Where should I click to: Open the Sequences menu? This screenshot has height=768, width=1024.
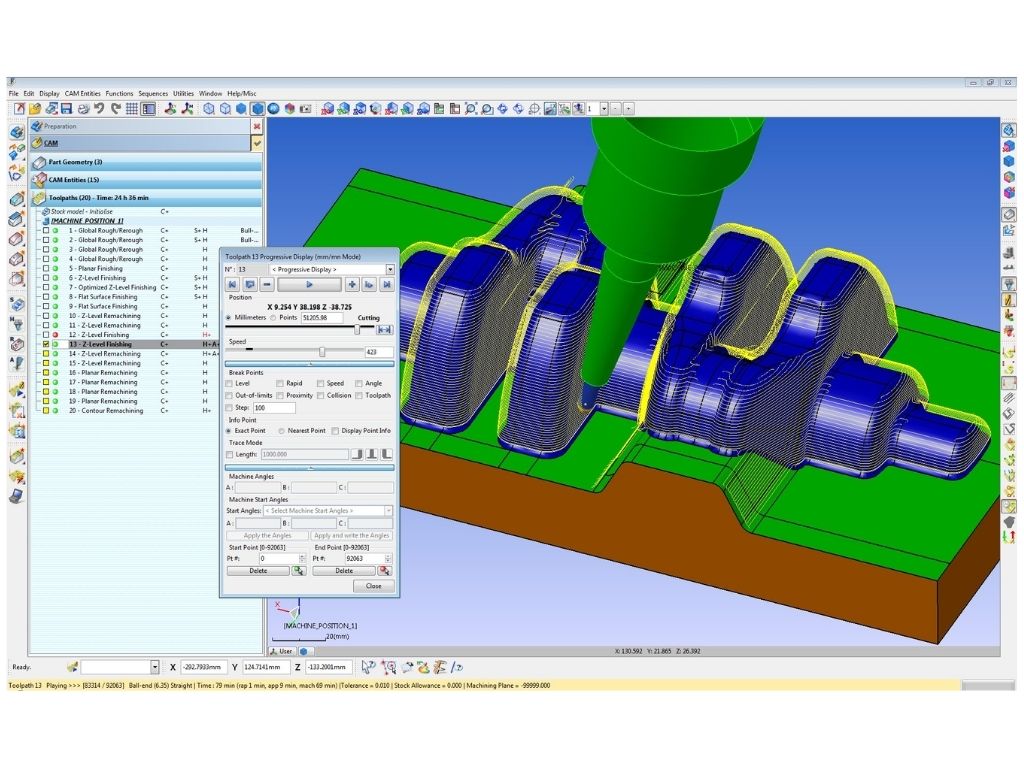pos(153,93)
